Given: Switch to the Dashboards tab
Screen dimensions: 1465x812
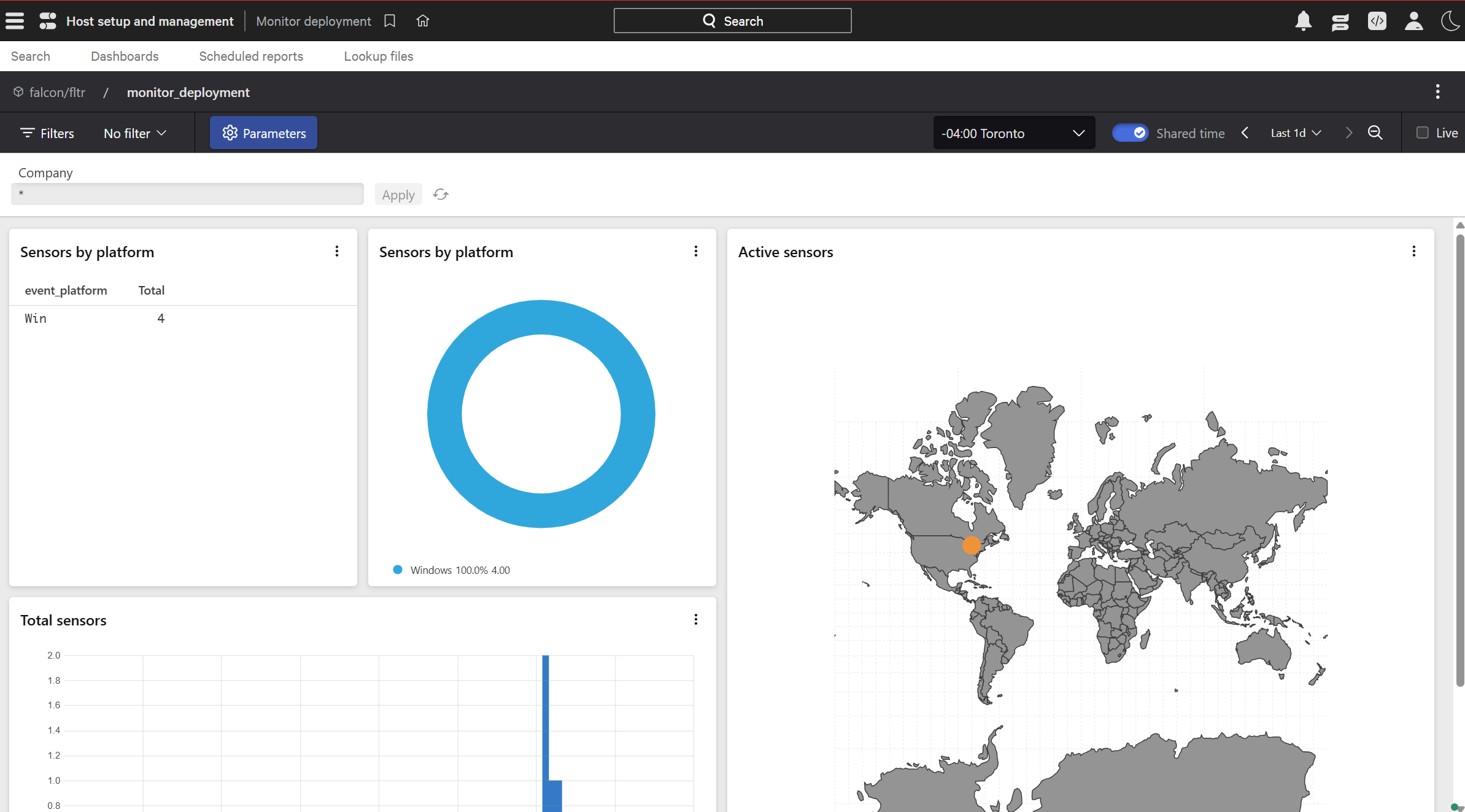Looking at the screenshot, I should pyautogui.click(x=125, y=56).
